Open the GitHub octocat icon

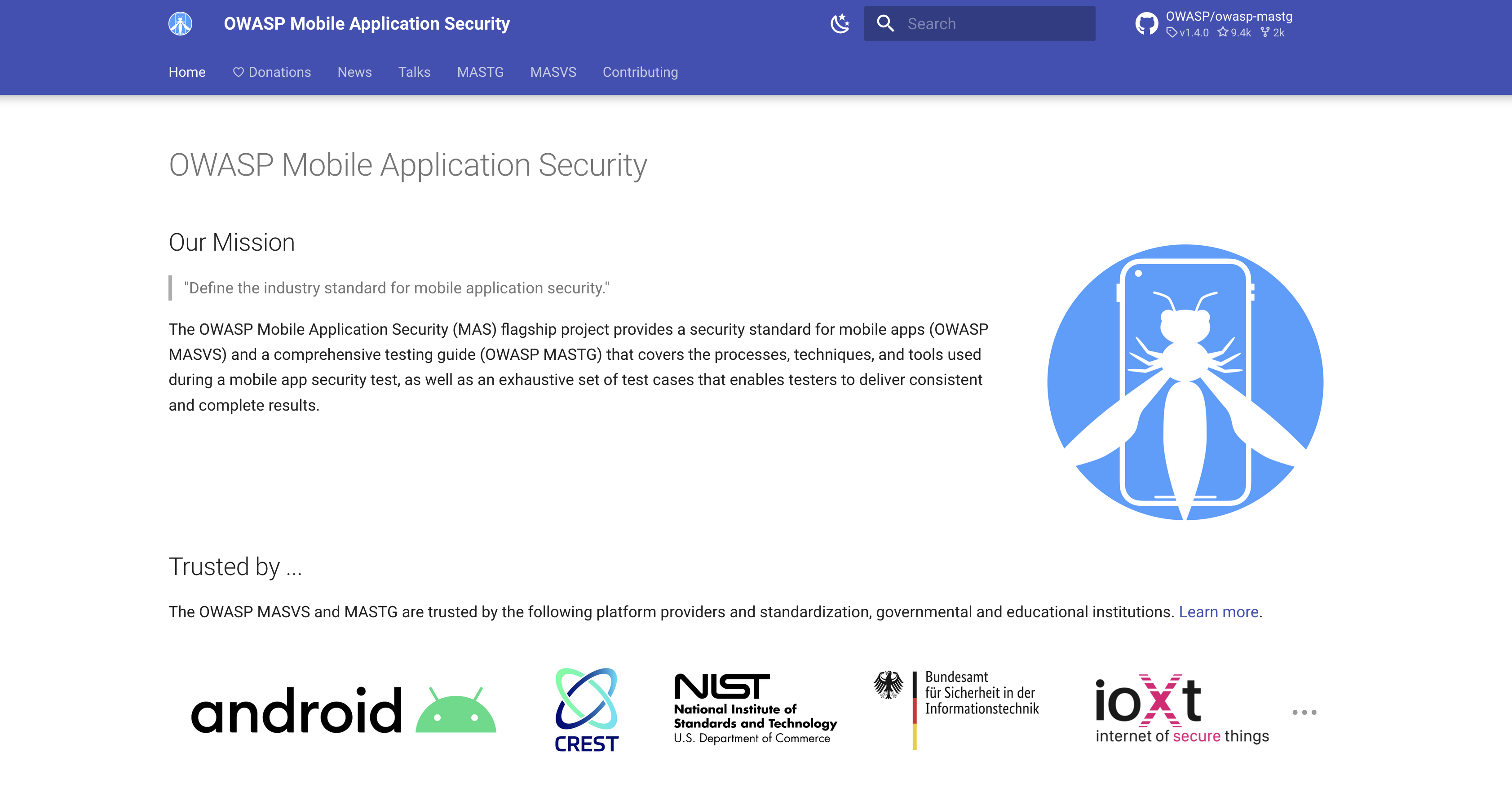1146,24
